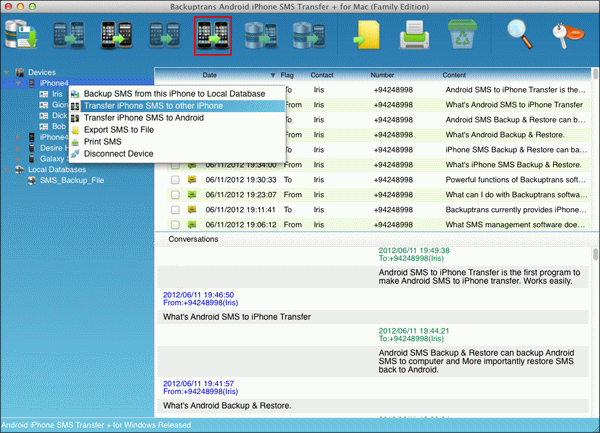Click the database to iPhone restore icon
This screenshot has height=433, width=600.
click(261, 35)
